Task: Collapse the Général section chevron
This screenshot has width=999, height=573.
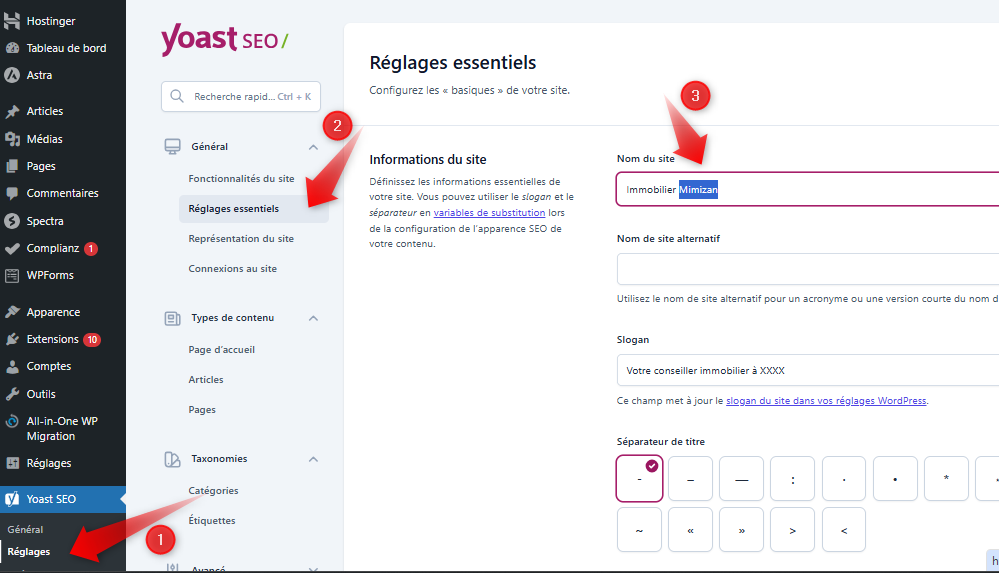Action: click(x=313, y=147)
